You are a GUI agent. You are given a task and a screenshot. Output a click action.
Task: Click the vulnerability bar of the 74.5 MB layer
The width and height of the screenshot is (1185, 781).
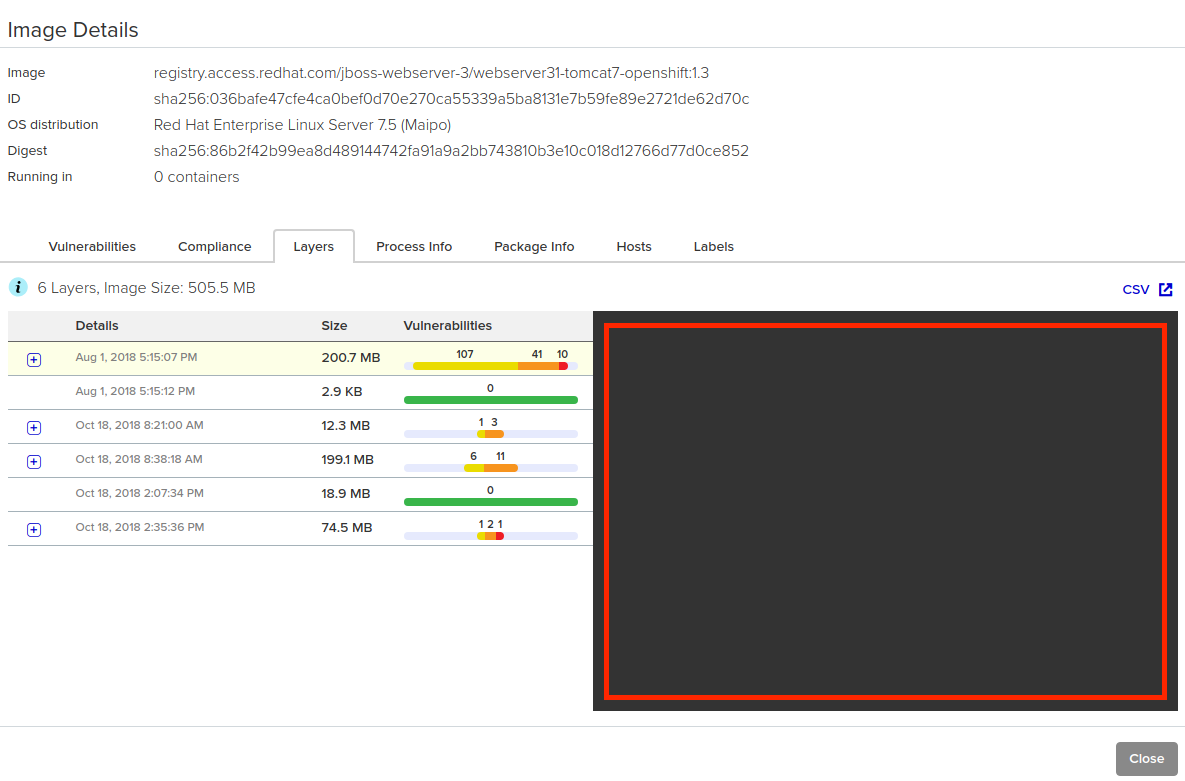tap(491, 536)
